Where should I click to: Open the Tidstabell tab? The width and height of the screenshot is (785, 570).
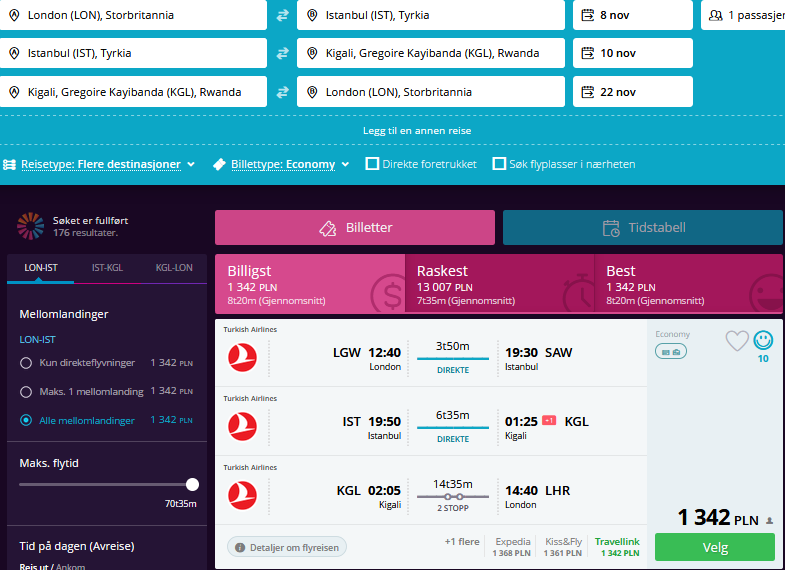tap(643, 228)
